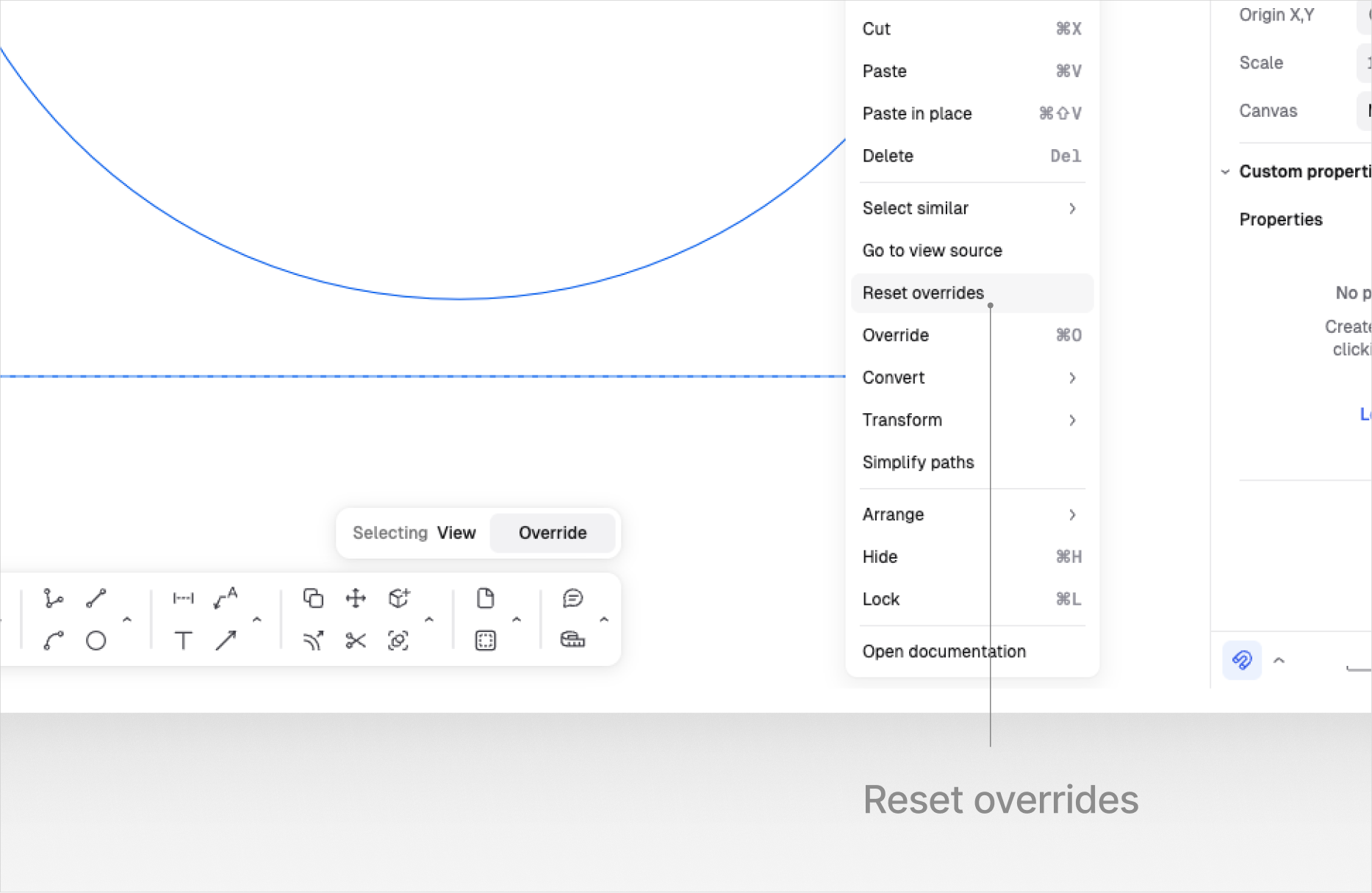
Task: Click the move tool icon
Action: pyautogui.click(x=356, y=598)
